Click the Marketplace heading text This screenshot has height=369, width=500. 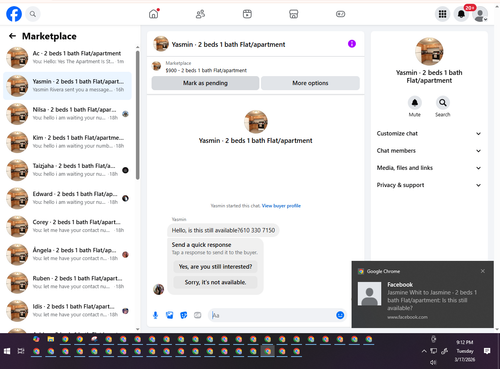coord(49,36)
